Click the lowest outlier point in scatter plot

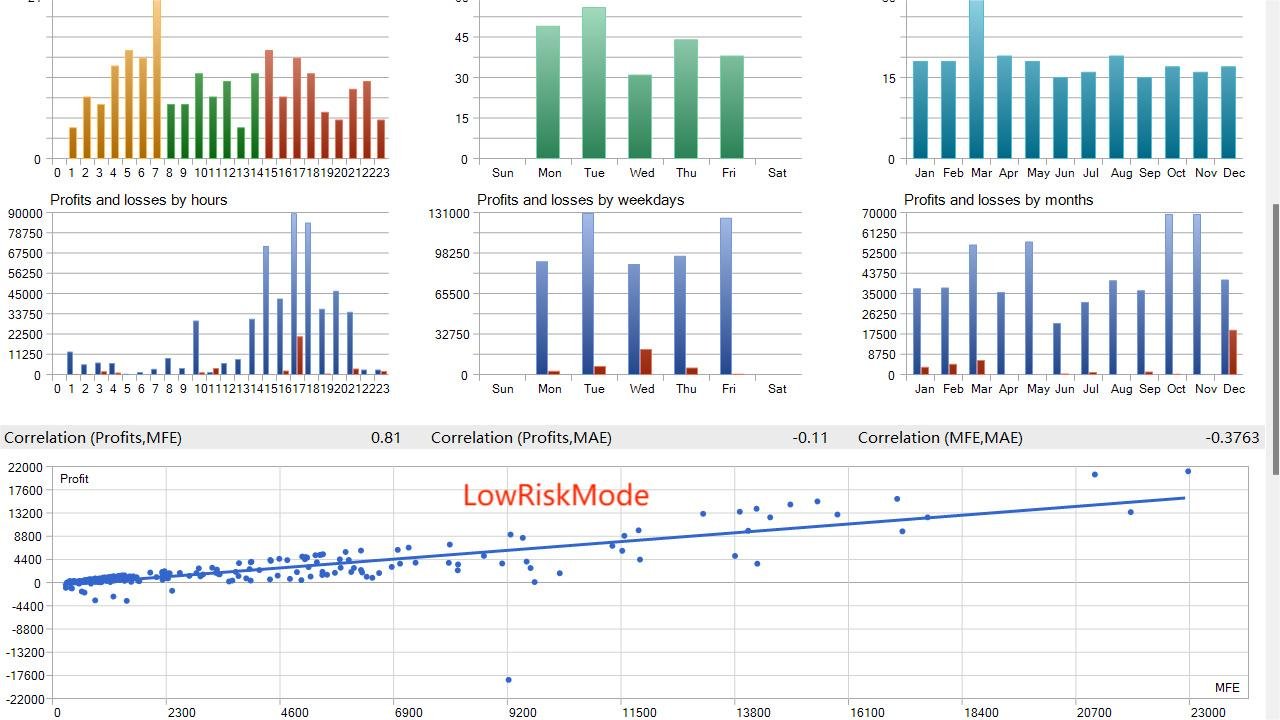[508, 680]
